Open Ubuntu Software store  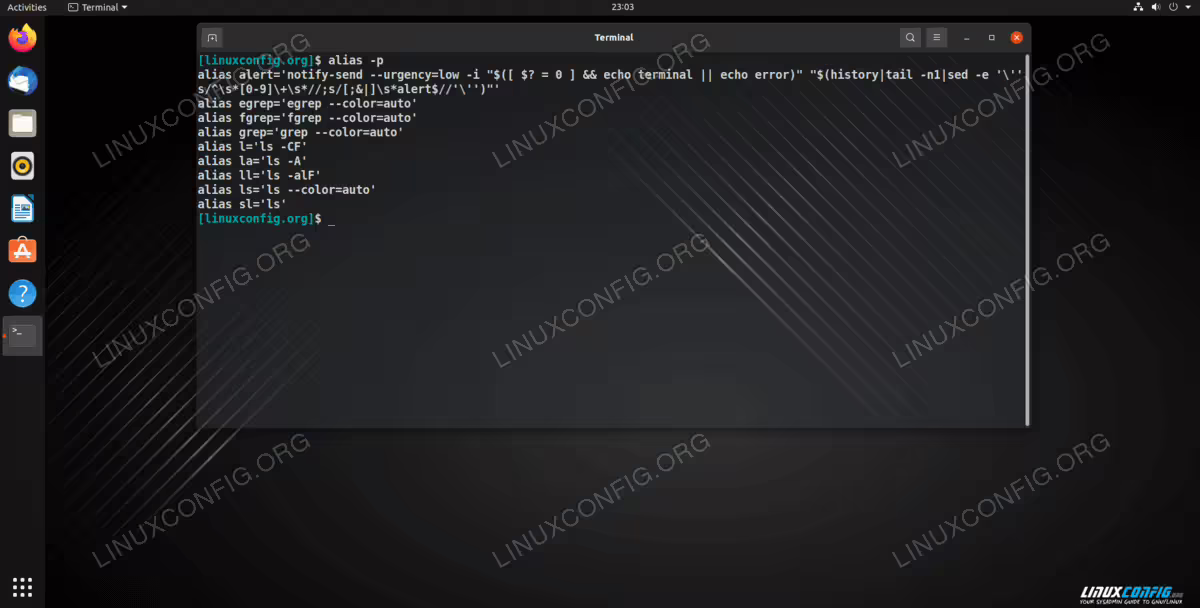click(22, 251)
